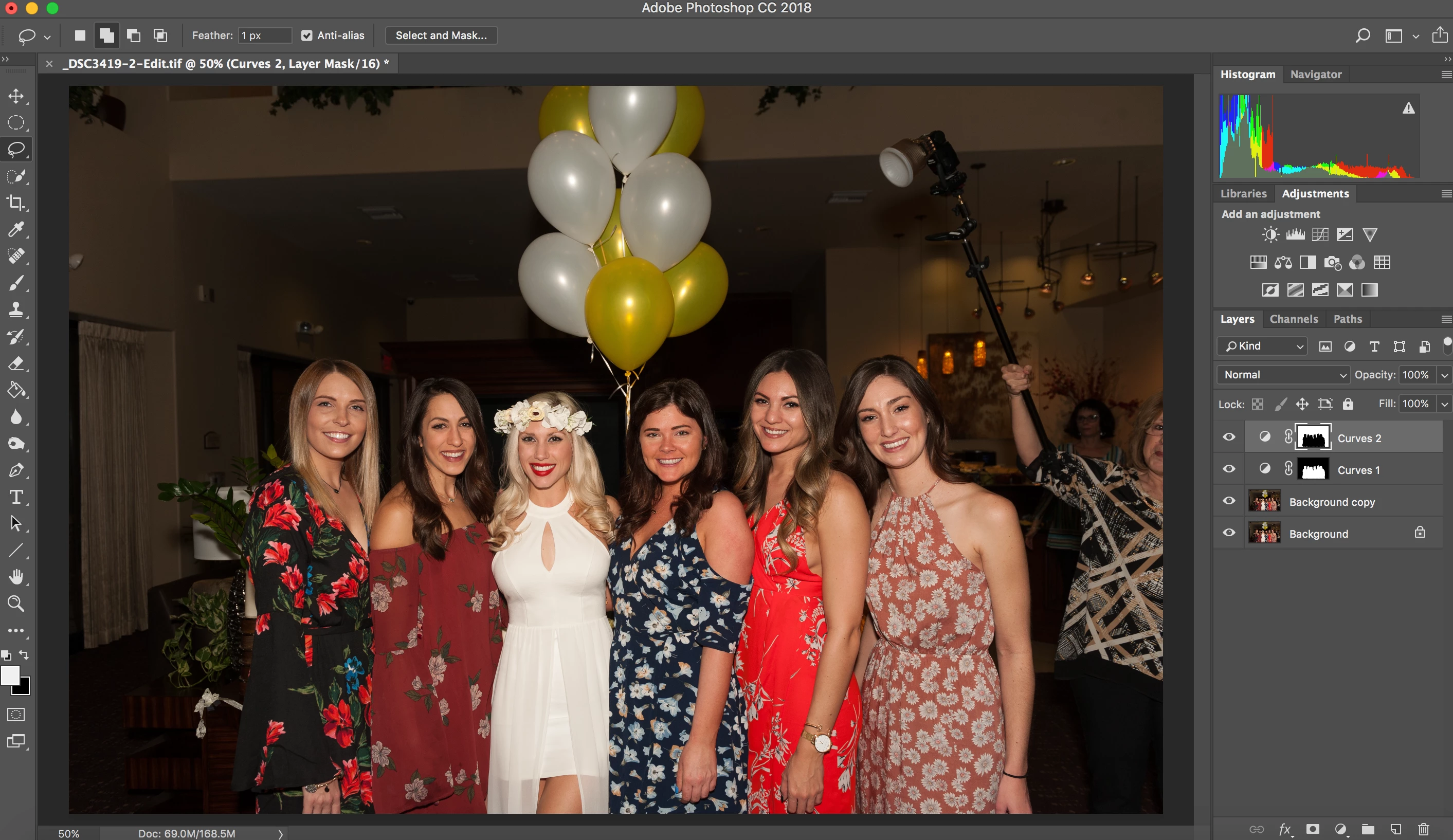Select the Clone Stamp tool
1453x840 pixels.
coord(15,309)
